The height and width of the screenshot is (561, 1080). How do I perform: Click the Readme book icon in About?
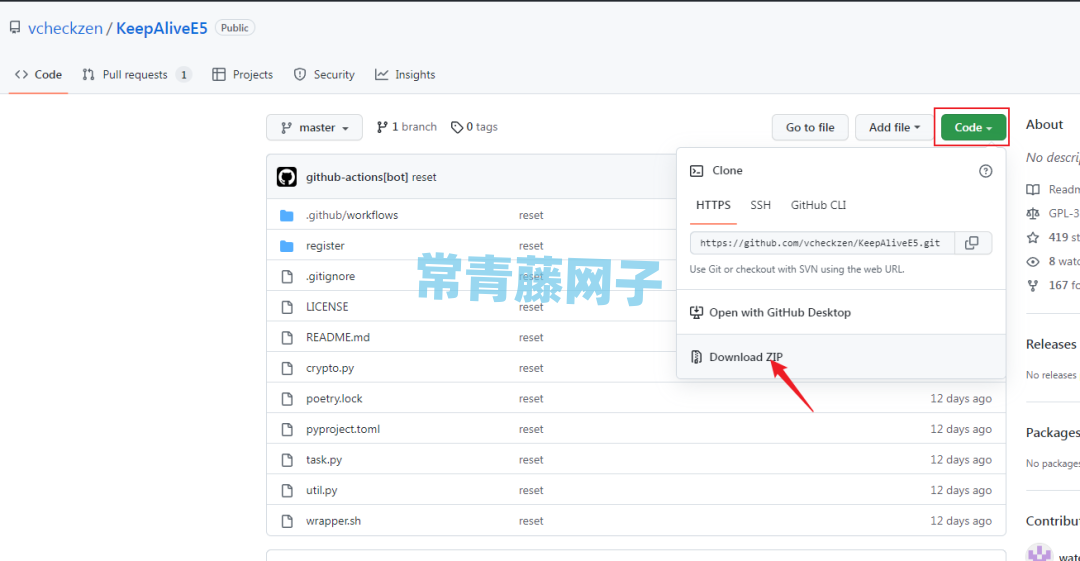pos(1032,190)
